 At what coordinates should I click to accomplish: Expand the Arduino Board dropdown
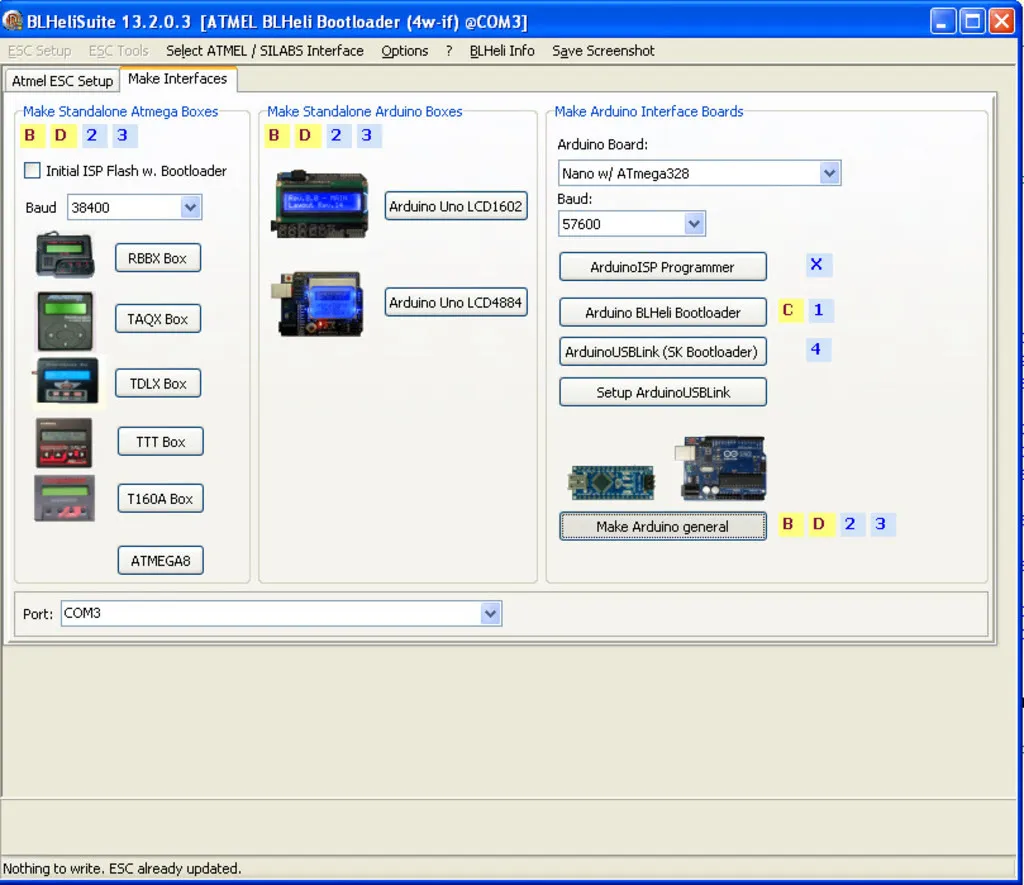[x=828, y=173]
